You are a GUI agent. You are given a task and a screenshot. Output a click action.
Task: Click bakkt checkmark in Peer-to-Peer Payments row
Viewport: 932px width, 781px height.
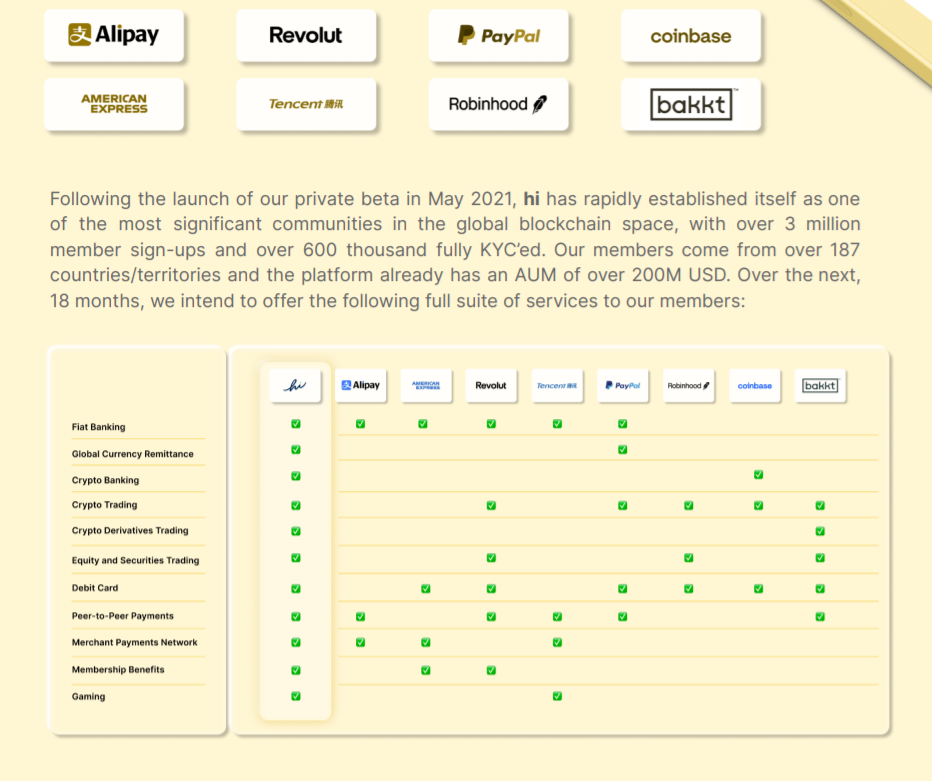820,616
